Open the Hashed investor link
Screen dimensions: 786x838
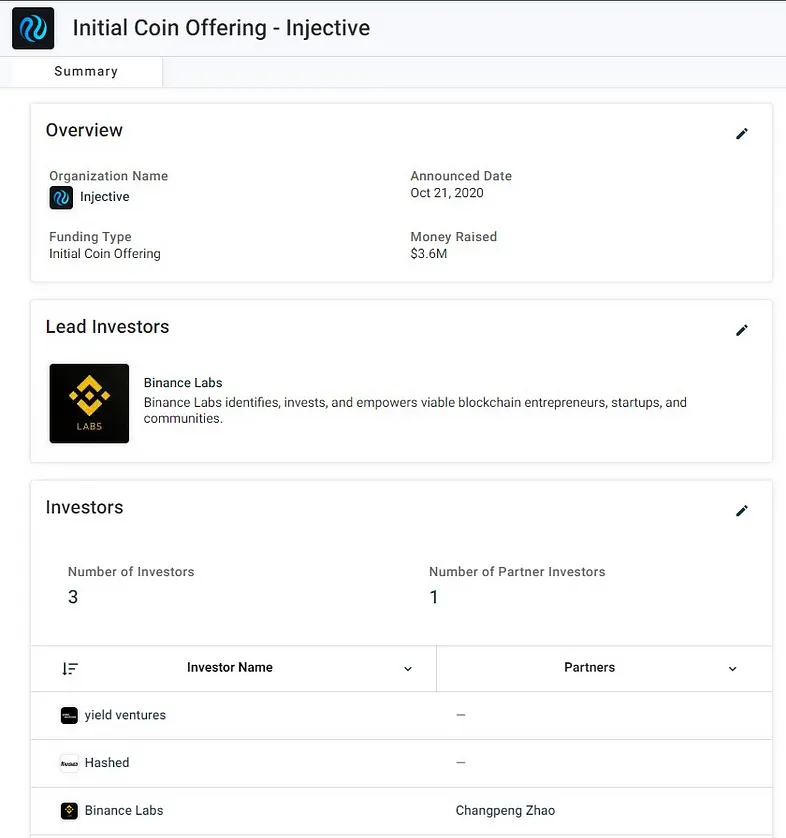(107, 763)
